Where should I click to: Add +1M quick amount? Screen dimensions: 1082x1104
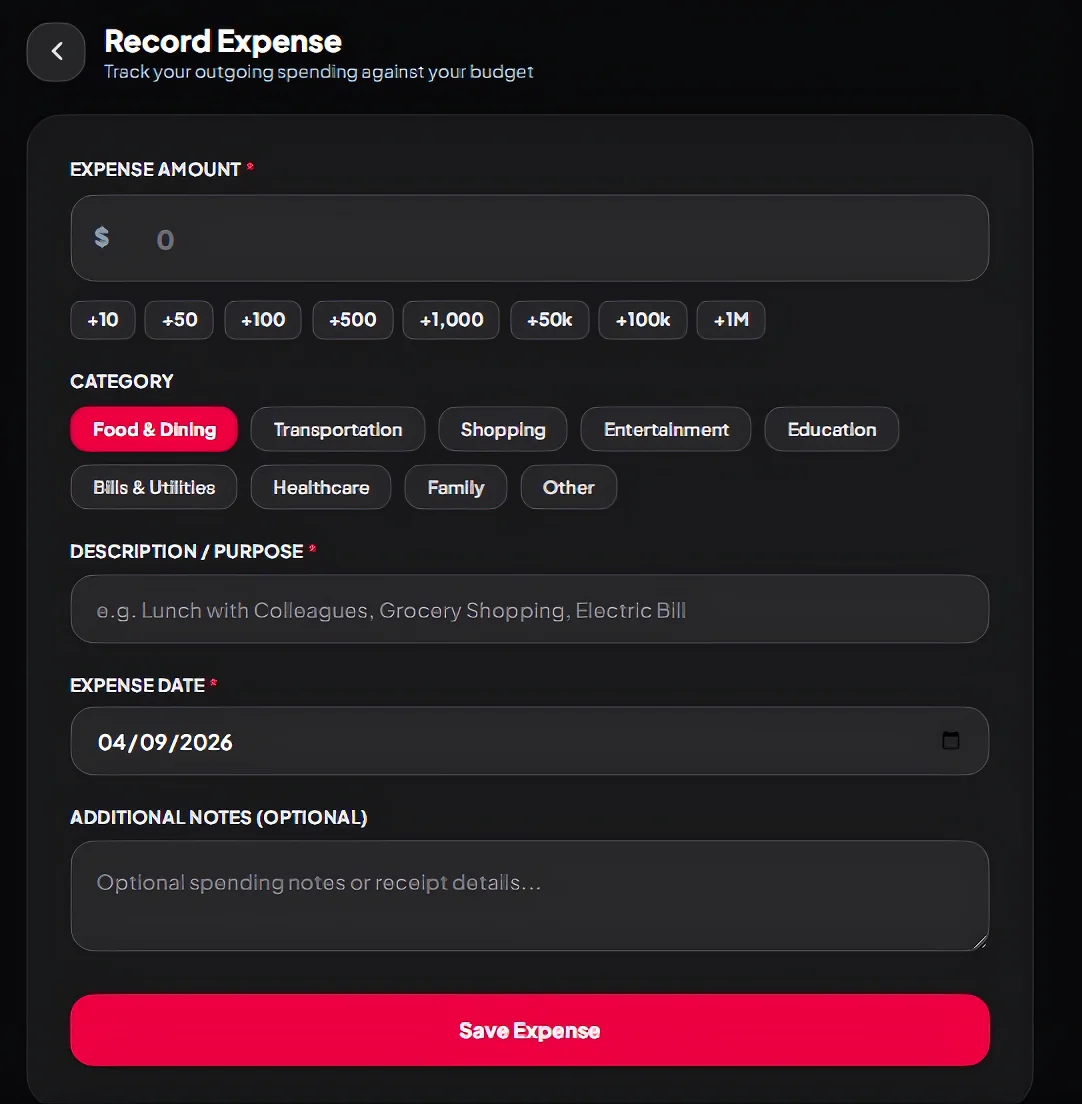point(731,320)
